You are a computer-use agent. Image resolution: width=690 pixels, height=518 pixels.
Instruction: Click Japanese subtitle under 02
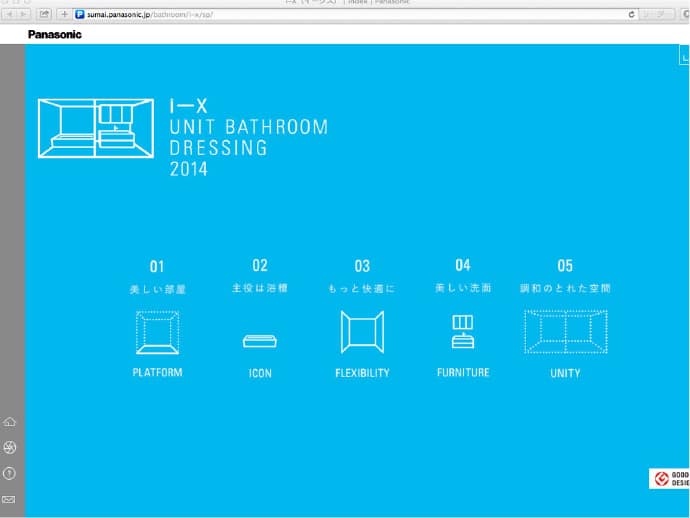pos(260,288)
